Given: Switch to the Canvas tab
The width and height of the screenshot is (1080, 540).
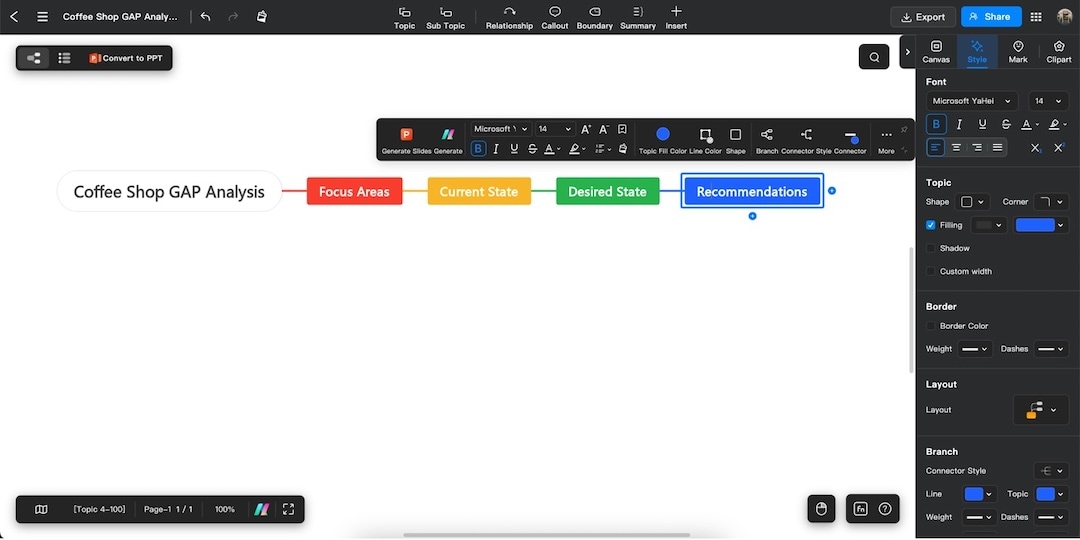Looking at the screenshot, I should tap(936, 52).
